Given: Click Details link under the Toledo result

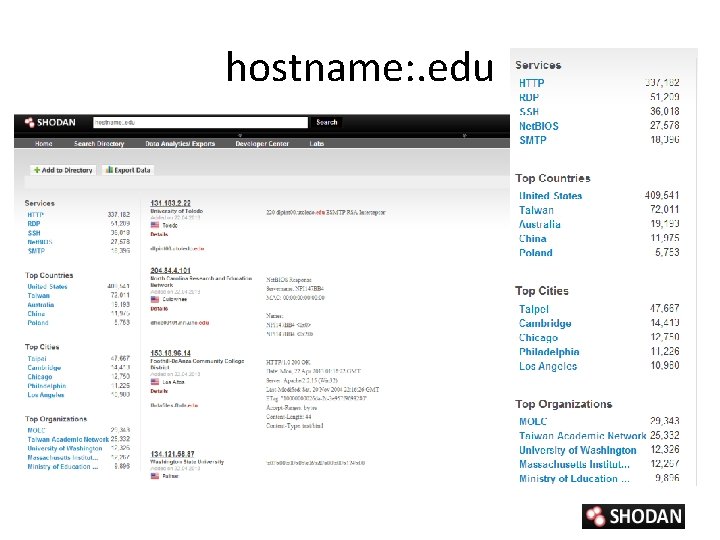Looking at the screenshot, I should [159, 234].
